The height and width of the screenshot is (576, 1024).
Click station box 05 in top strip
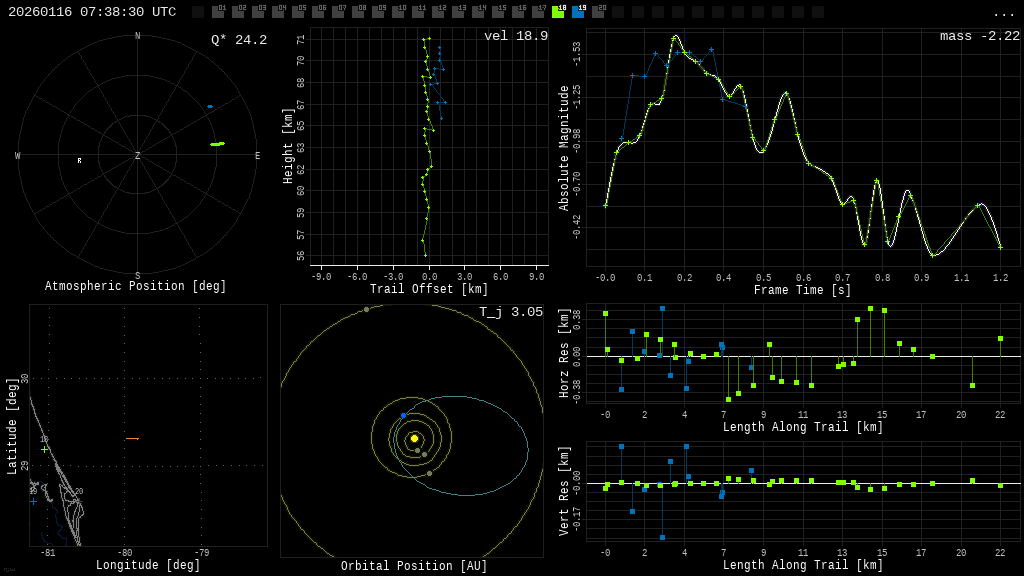point(298,12)
